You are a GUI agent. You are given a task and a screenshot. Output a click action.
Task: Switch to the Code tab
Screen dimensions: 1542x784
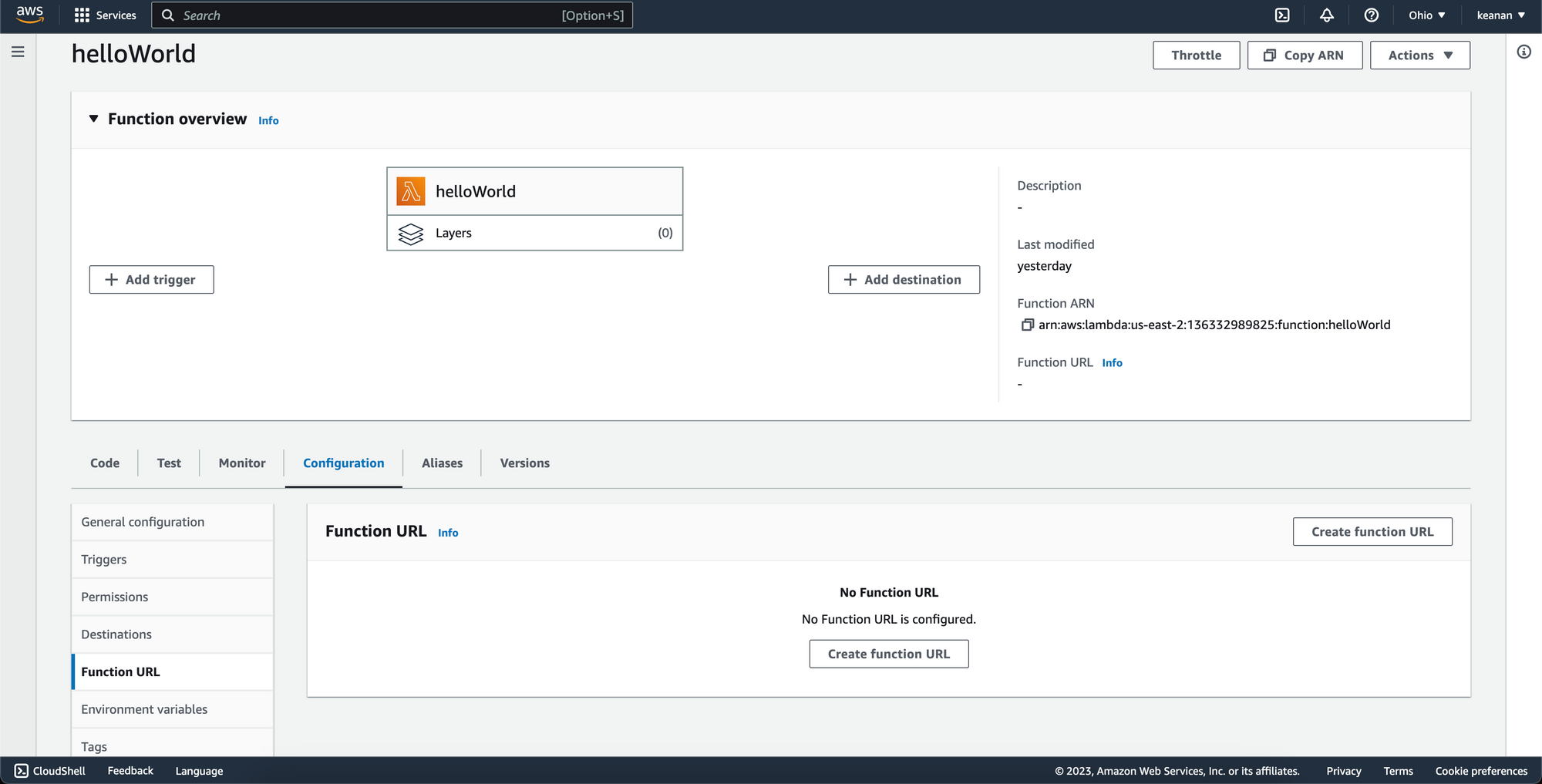coord(105,463)
